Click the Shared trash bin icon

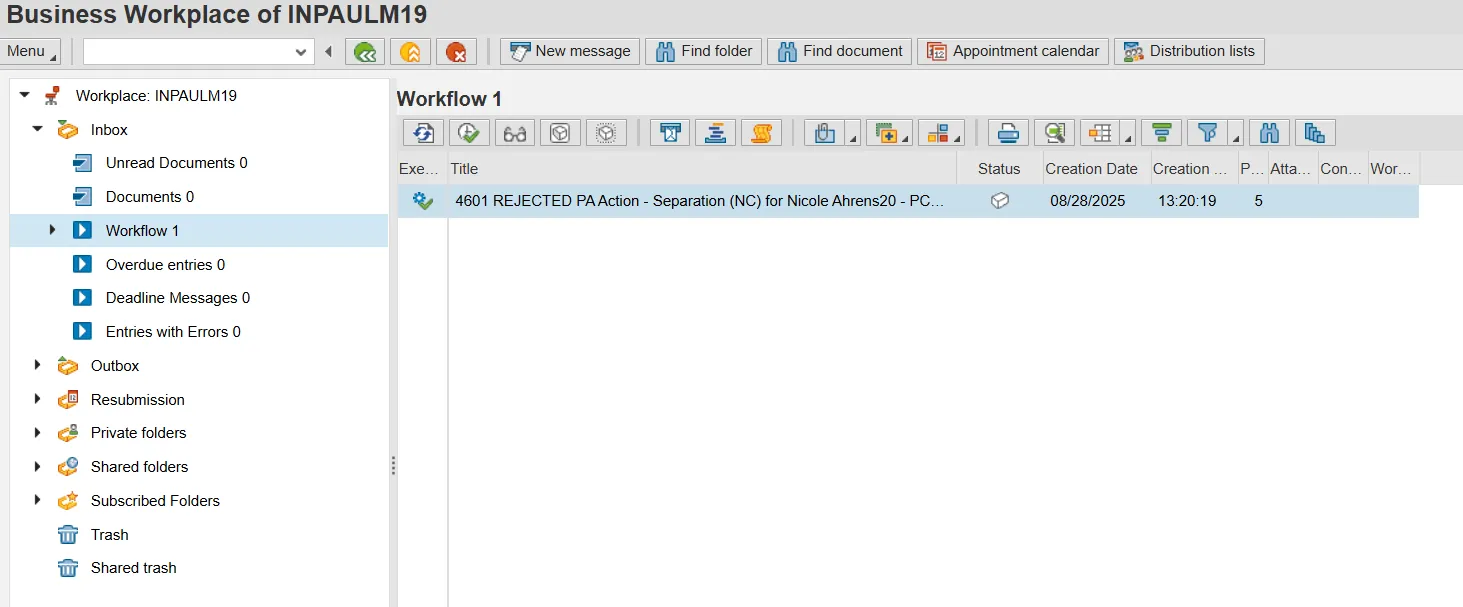[68, 568]
